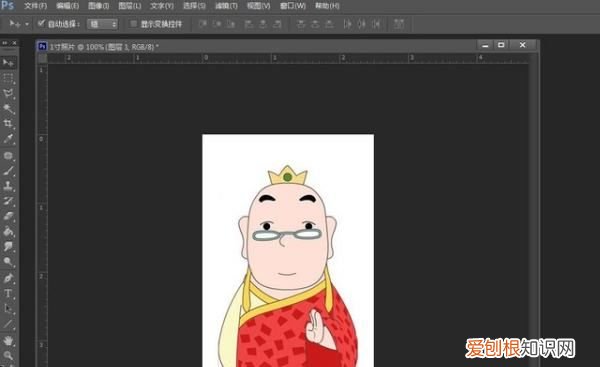Viewport: 600px width, 367px height.
Task: Select the Pen tool
Action: (8, 278)
